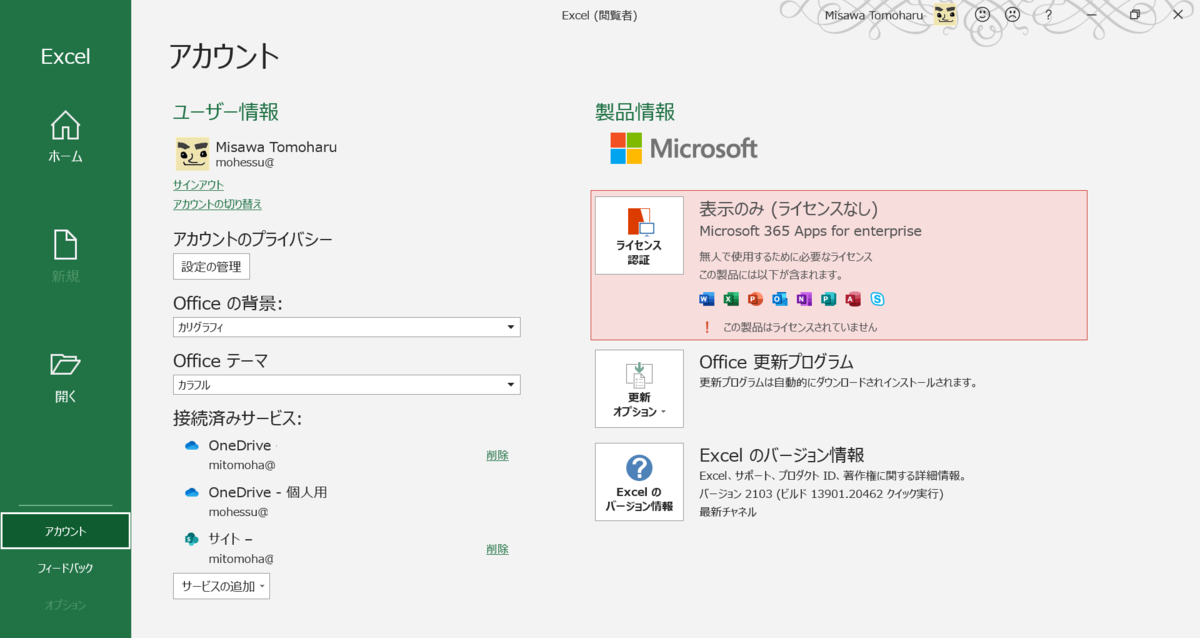Select the オプション menu item

(65, 605)
